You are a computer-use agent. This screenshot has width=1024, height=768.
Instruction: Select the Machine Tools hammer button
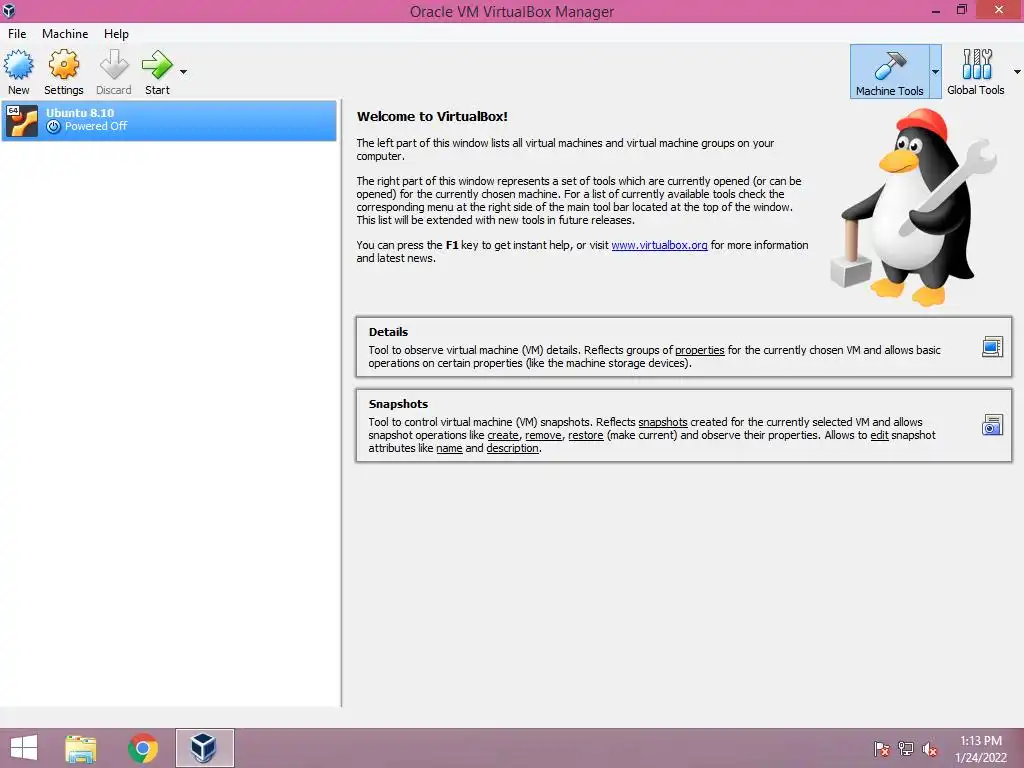click(x=889, y=71)
